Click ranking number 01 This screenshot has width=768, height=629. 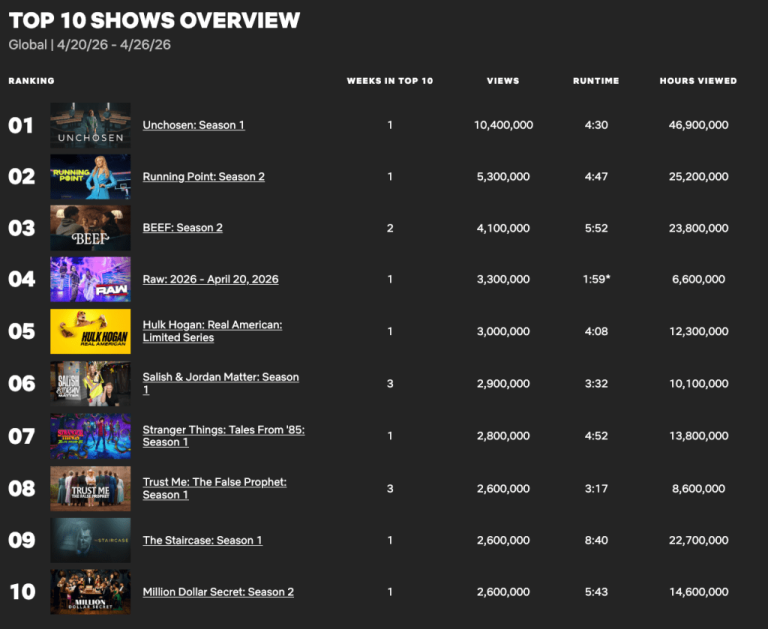click(21, 125)
